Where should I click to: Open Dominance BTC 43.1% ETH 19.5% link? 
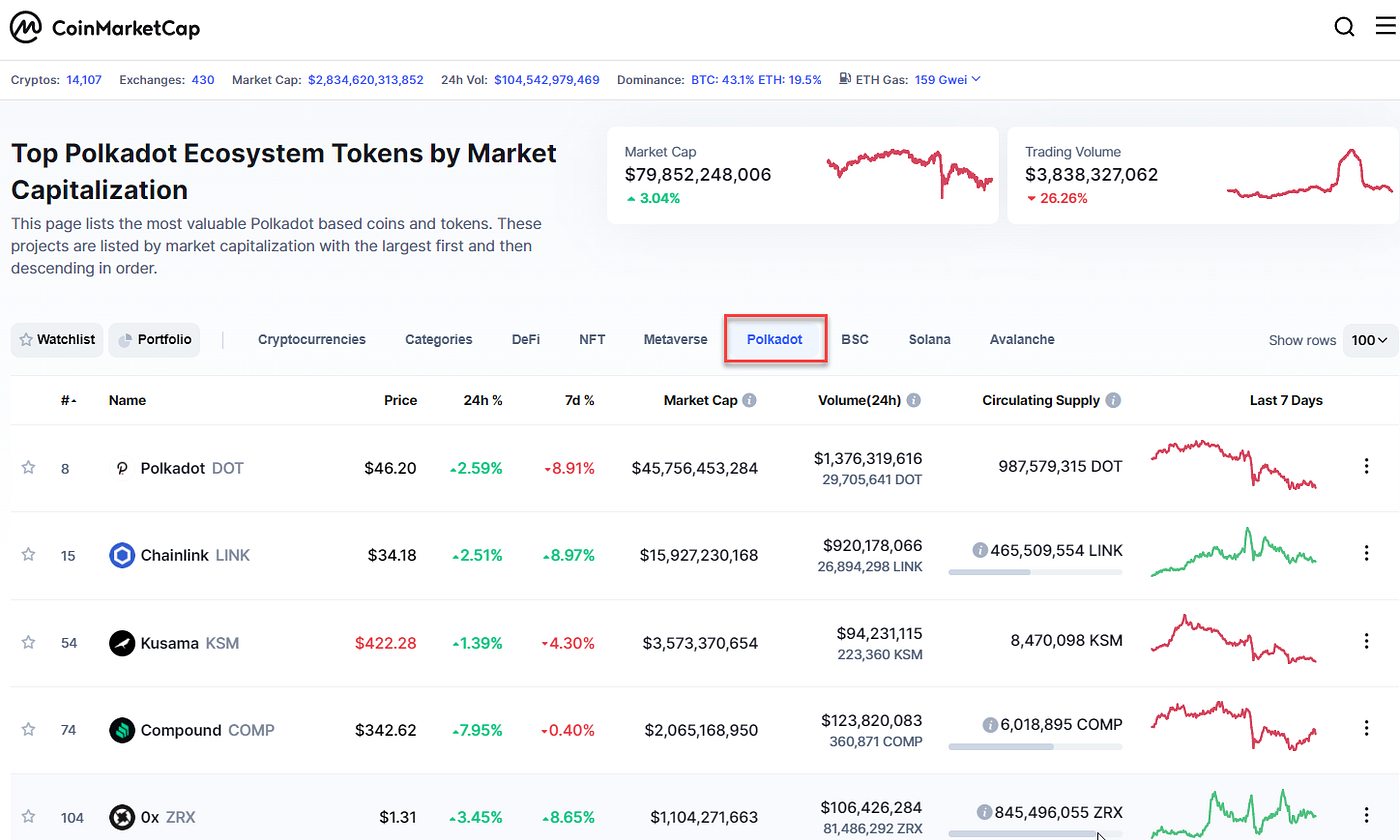click(756, 79)
